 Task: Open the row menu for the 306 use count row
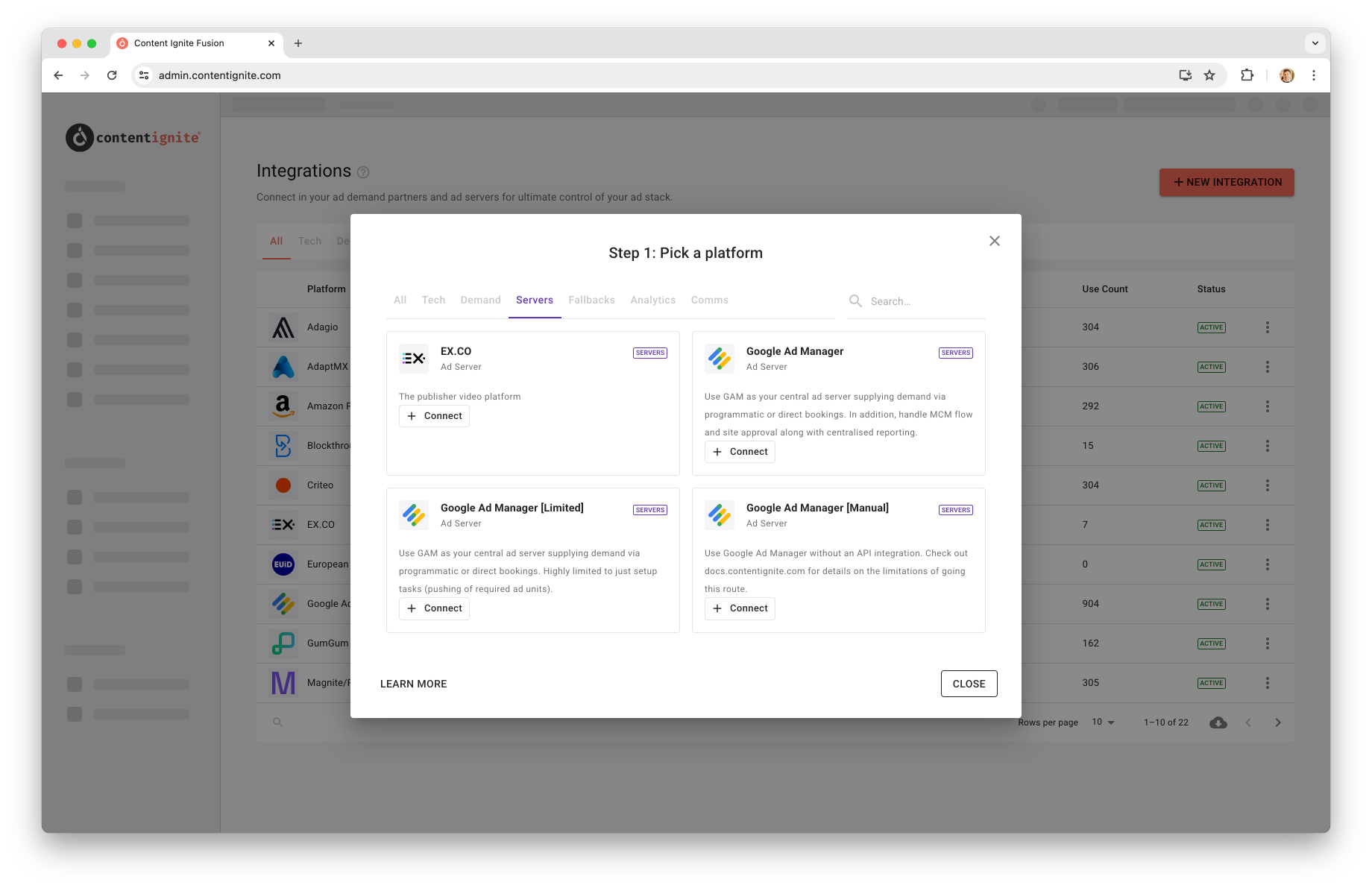coord(1268,367)
